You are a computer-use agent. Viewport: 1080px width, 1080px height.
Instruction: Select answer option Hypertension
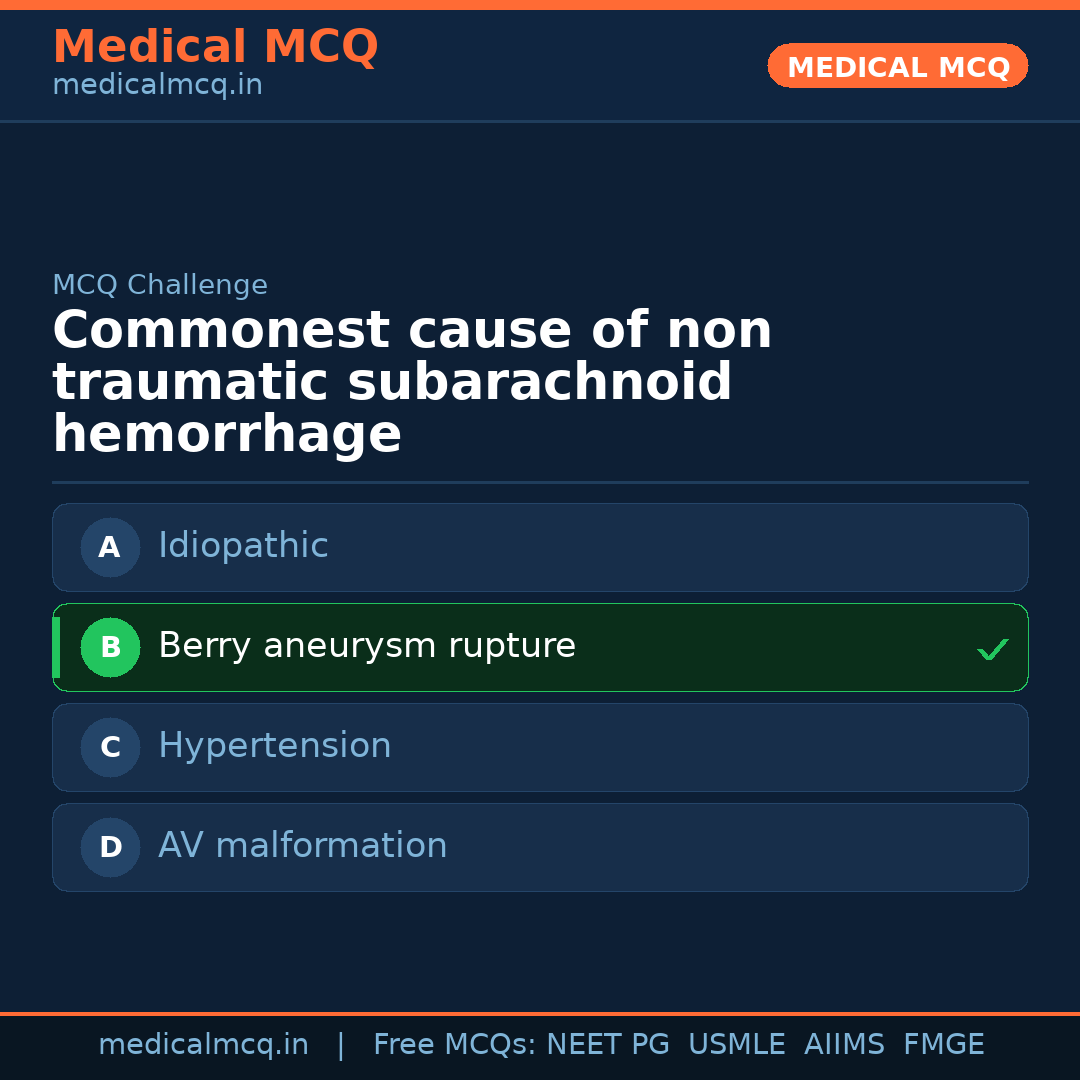(540, 747)
